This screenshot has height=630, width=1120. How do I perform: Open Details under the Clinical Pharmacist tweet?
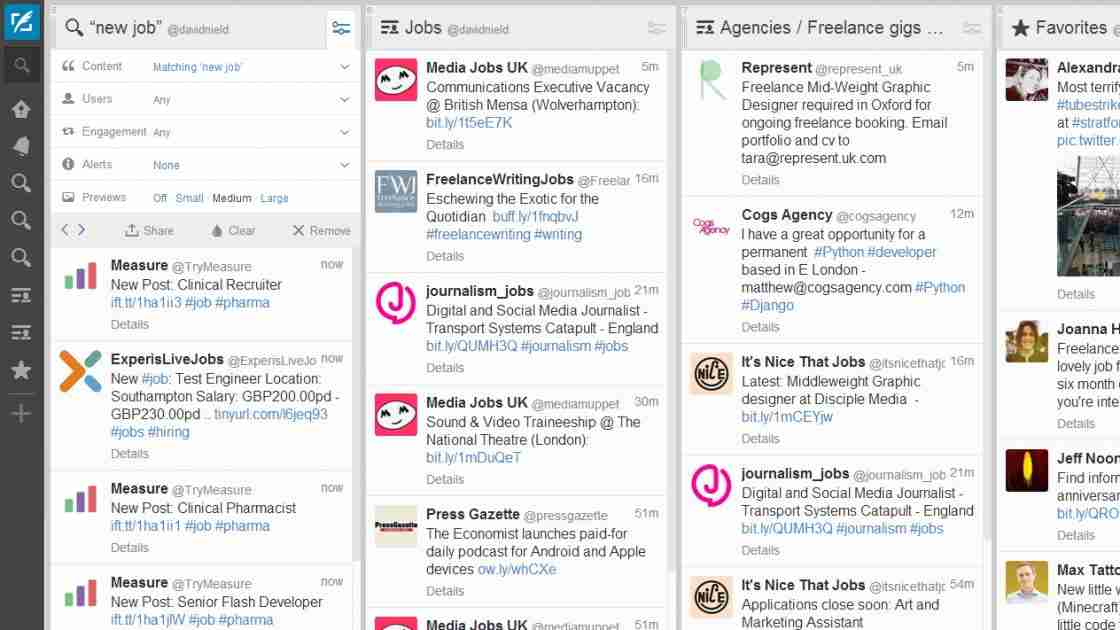pos(129,548)
